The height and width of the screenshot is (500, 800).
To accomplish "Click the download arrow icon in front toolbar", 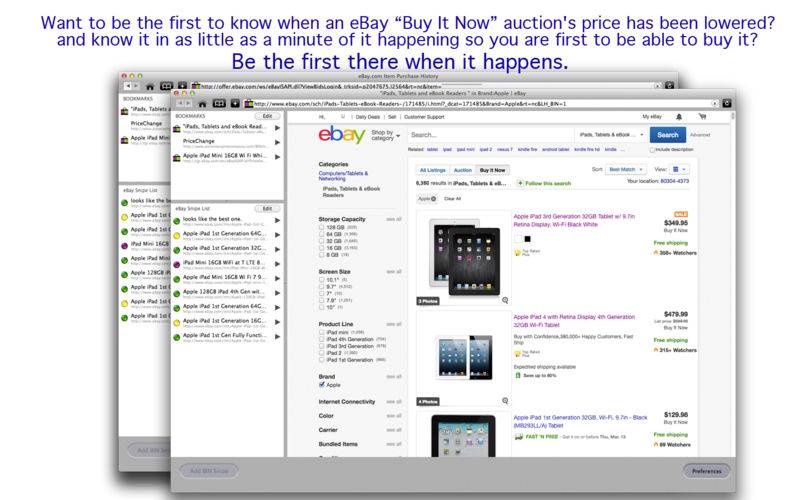I will 235,104.
